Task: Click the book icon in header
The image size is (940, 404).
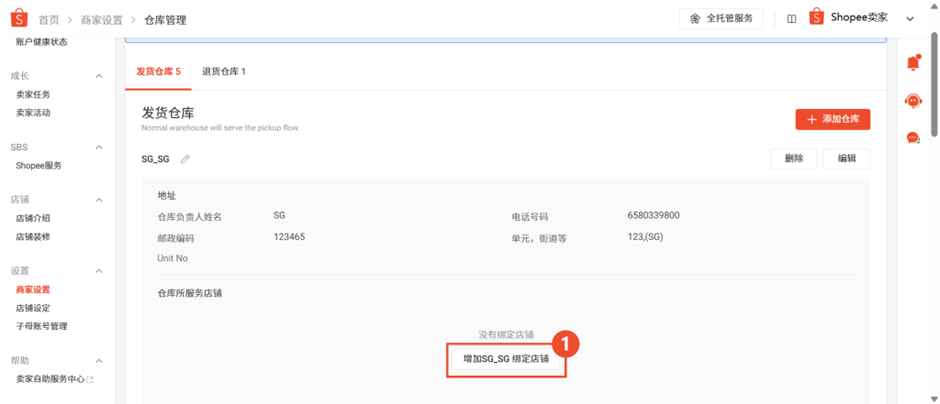Action: click(x=792, y=19)
